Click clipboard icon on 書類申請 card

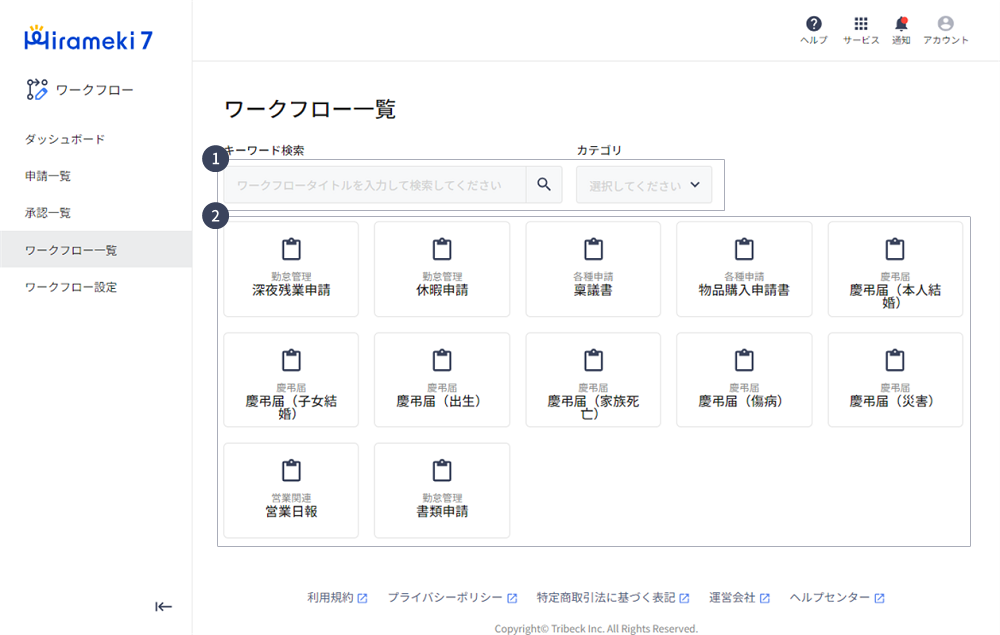pyautogui.click(x=442, y=471)
